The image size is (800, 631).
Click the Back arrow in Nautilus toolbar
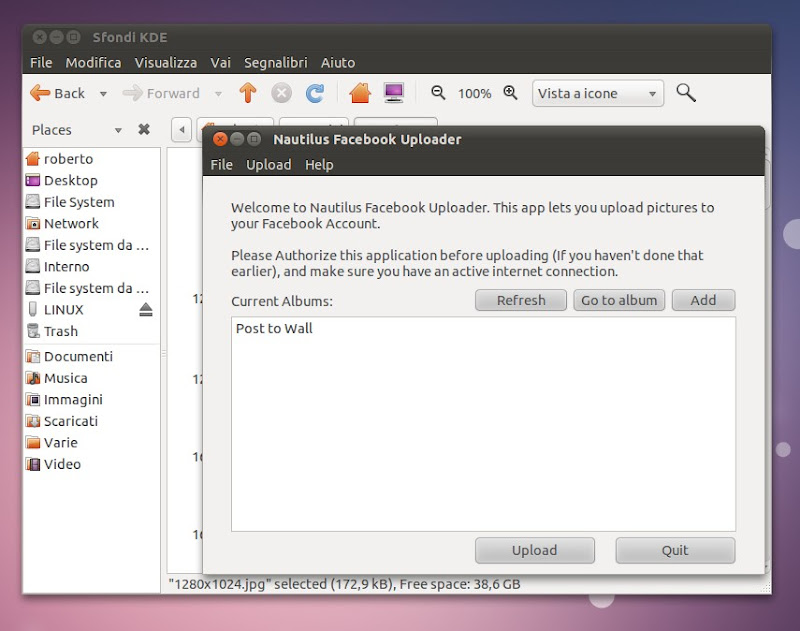tap(57, 93)
